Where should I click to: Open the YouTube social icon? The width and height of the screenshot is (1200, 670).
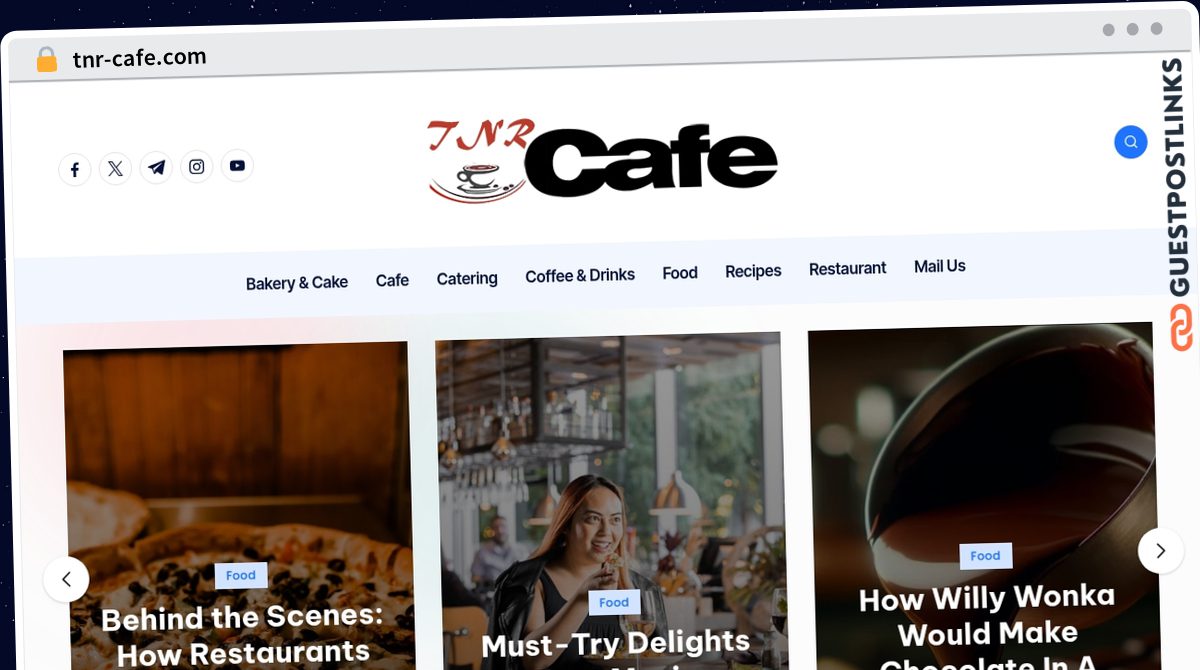[x=237, y=165]
